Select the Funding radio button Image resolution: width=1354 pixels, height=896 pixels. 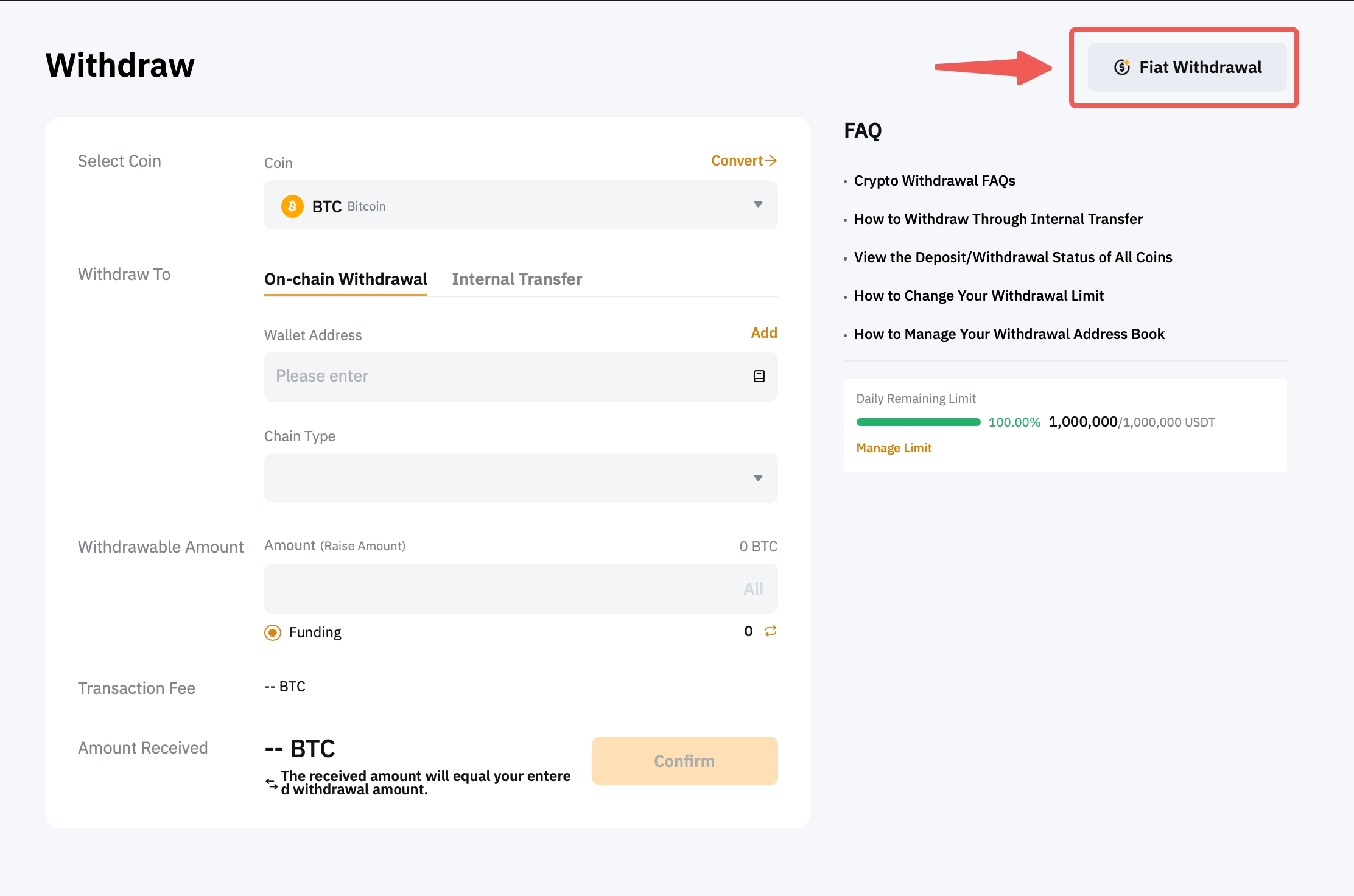coord(273,632)
